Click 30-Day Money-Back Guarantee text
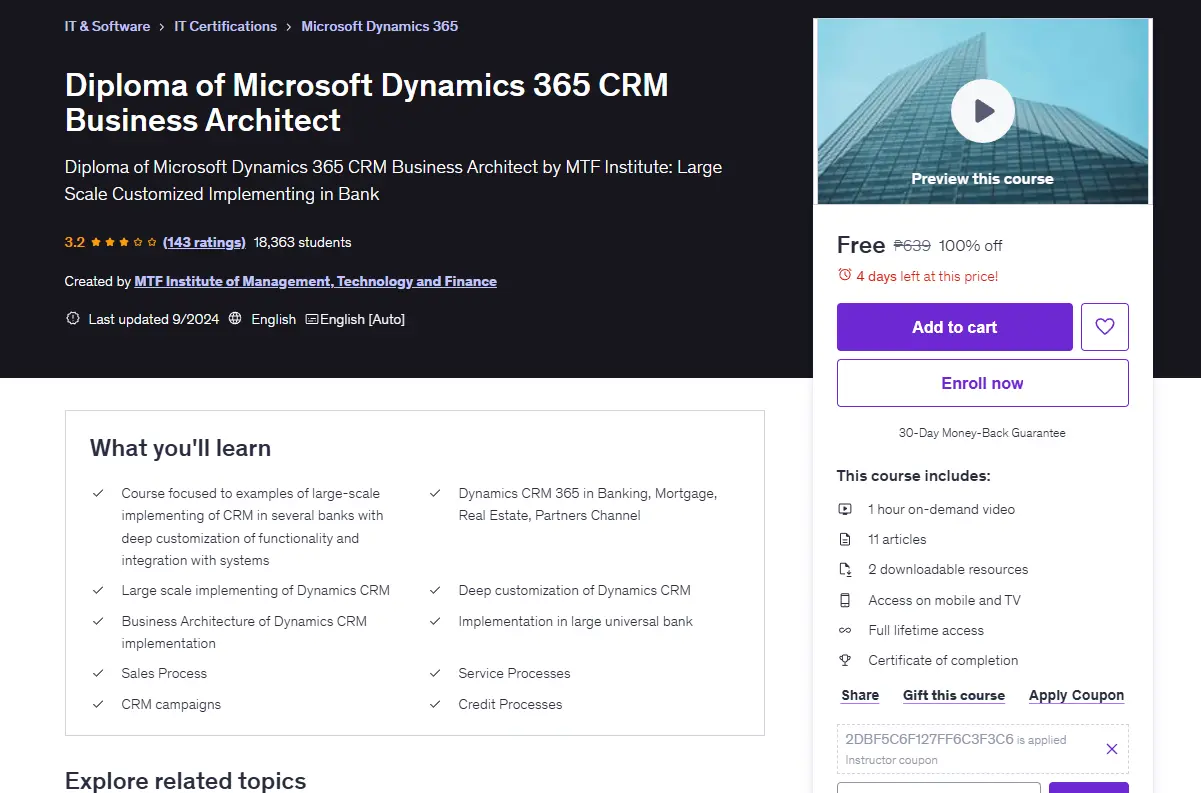This screenshot has width=1201, height=793. [x=983, y=433]
